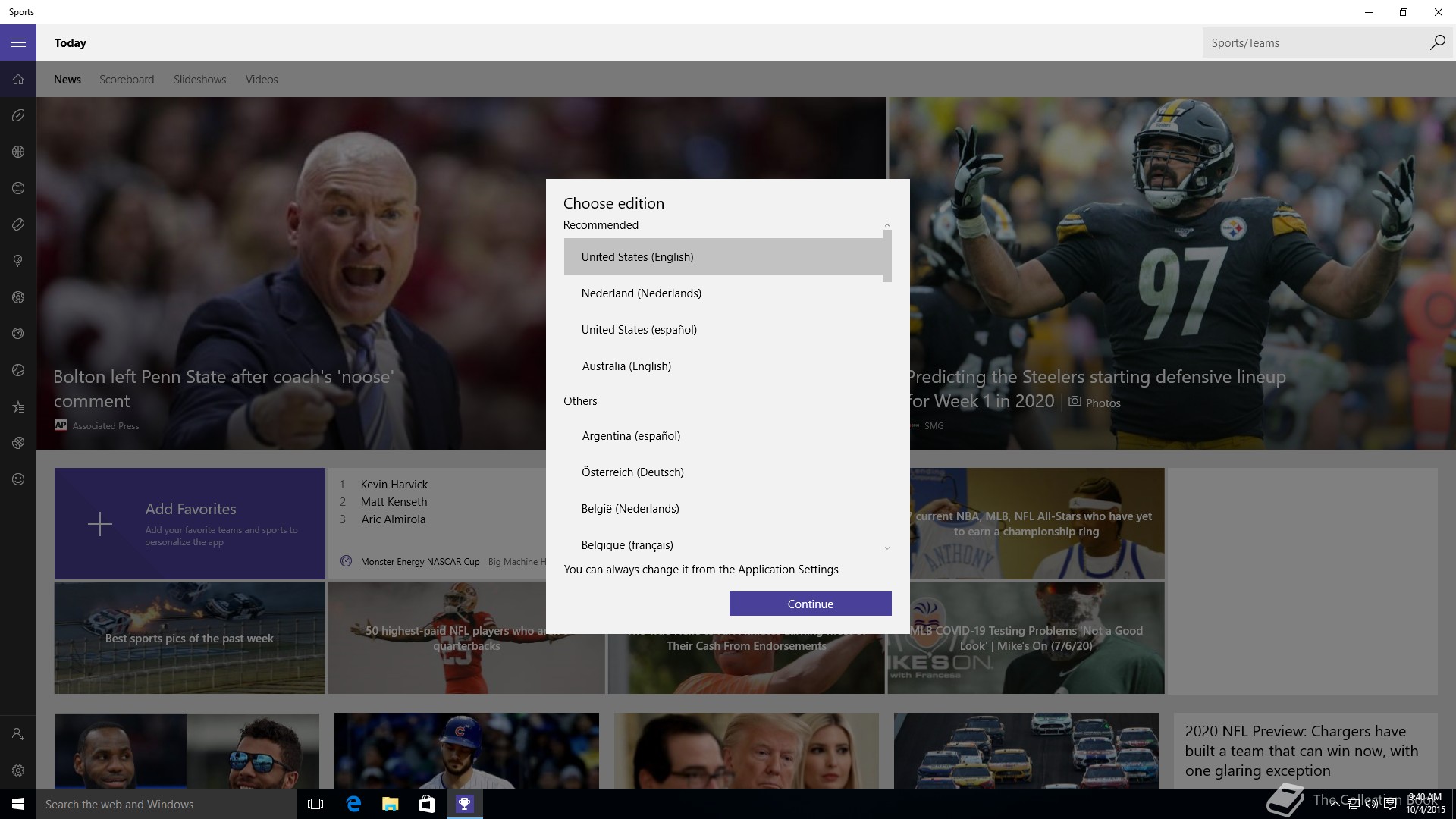Open Predicting the Steelers lineup story
Viewport: 1456px width, 819px height.
click(1096, 388)
